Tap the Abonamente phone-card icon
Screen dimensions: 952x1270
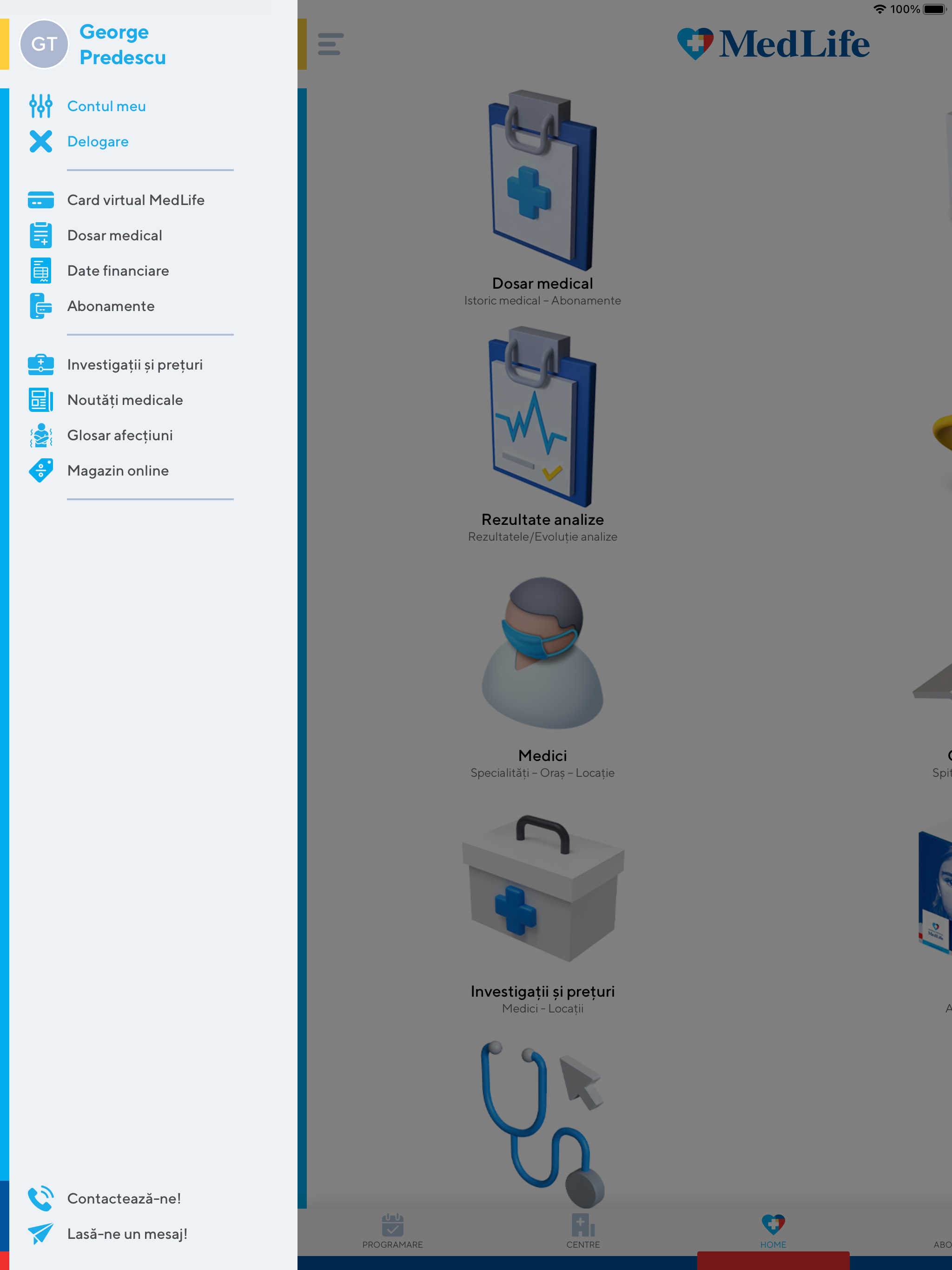pyautogui.click(x=40, y=306)
